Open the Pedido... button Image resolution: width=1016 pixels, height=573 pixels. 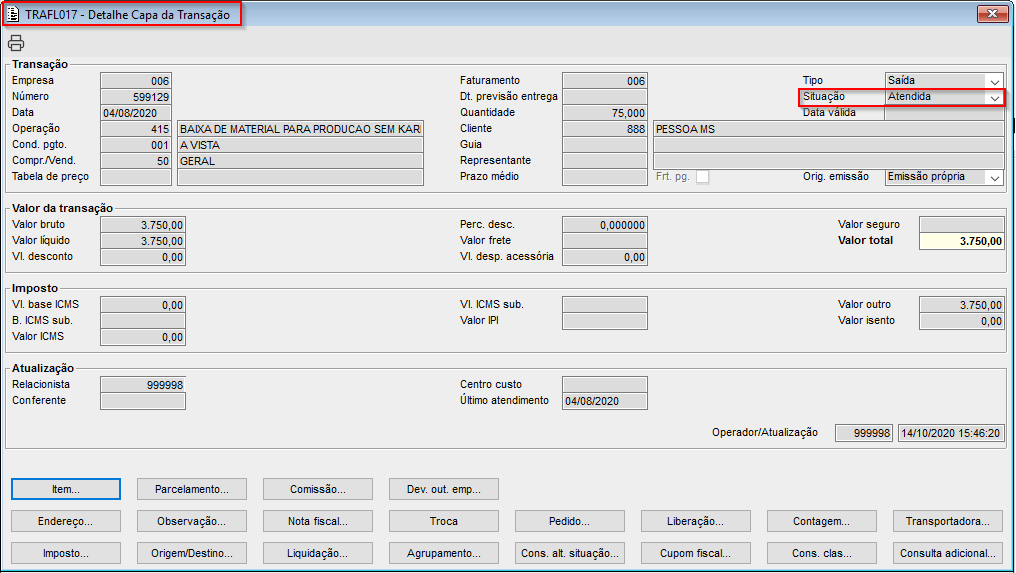(570, 521)
